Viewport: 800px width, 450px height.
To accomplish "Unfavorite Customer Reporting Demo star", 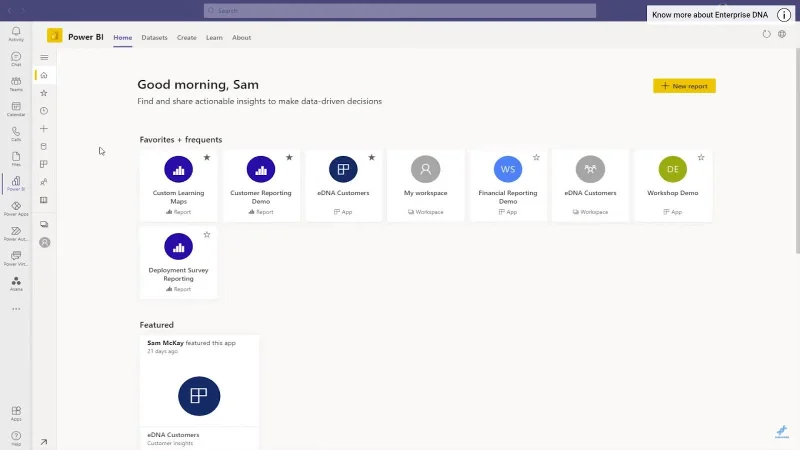I will (x=289, y=158).
